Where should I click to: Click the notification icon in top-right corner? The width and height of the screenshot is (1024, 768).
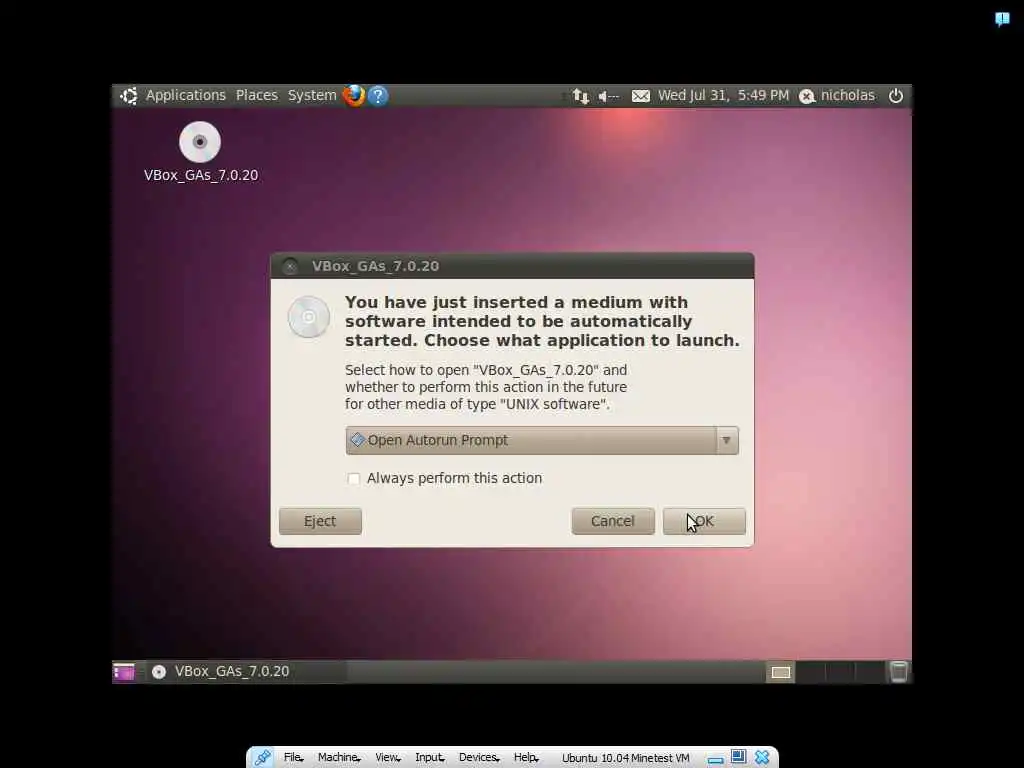tap(1002, 19)
